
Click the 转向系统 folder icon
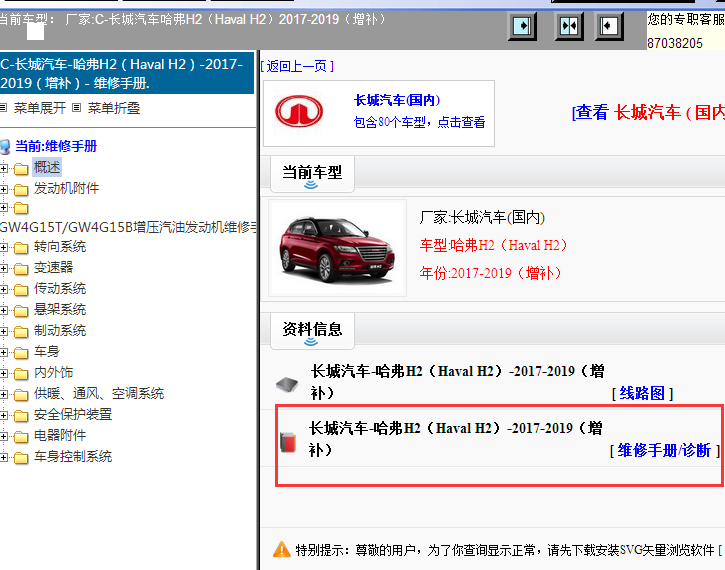pos(21,248)
